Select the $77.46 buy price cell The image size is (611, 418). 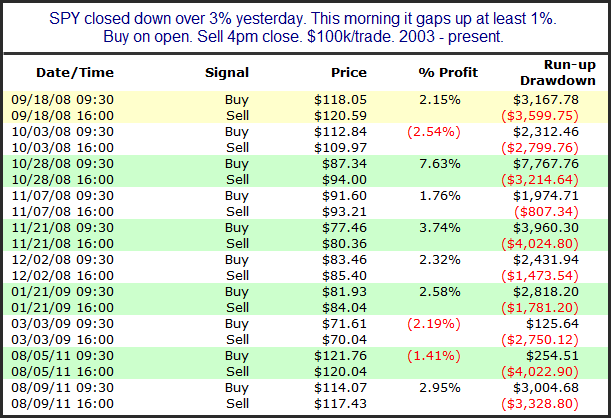(346, 226)
